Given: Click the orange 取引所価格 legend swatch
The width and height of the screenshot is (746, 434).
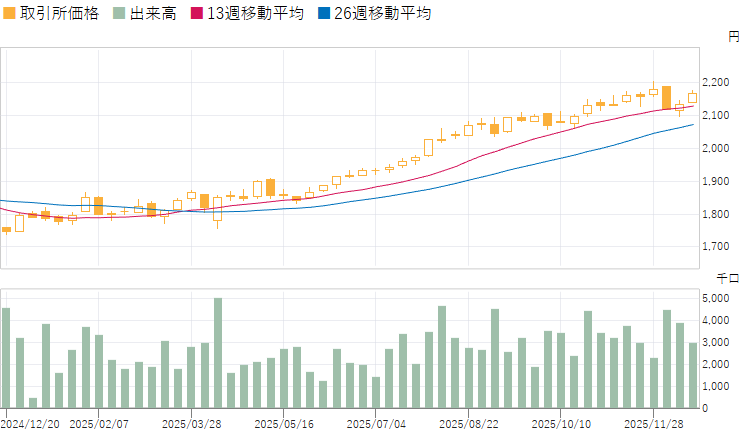Looking at the screenshot, I should [10, 14].
